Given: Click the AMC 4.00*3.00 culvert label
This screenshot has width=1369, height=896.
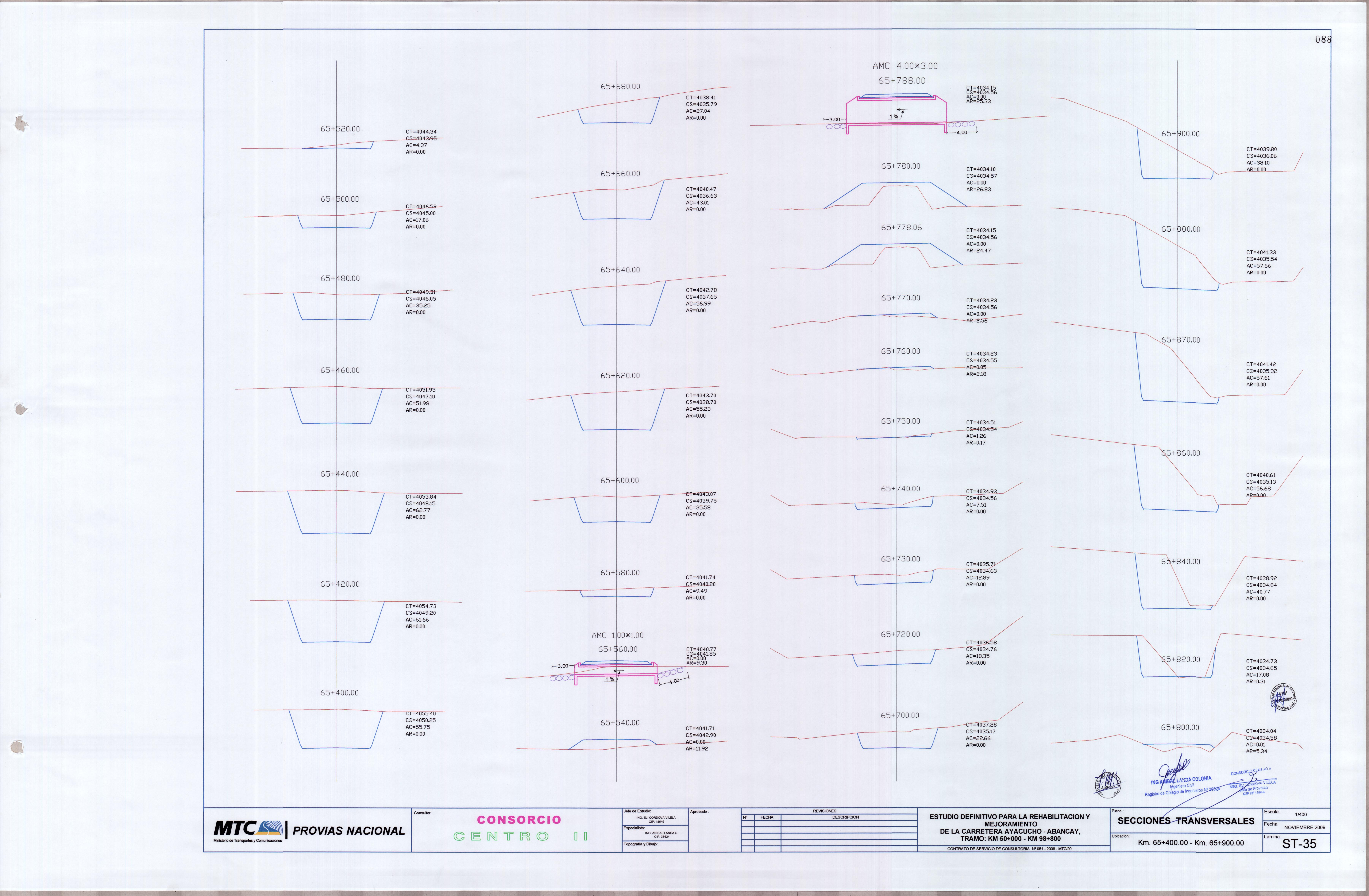Looking at the screenshot, I should 905,66.
